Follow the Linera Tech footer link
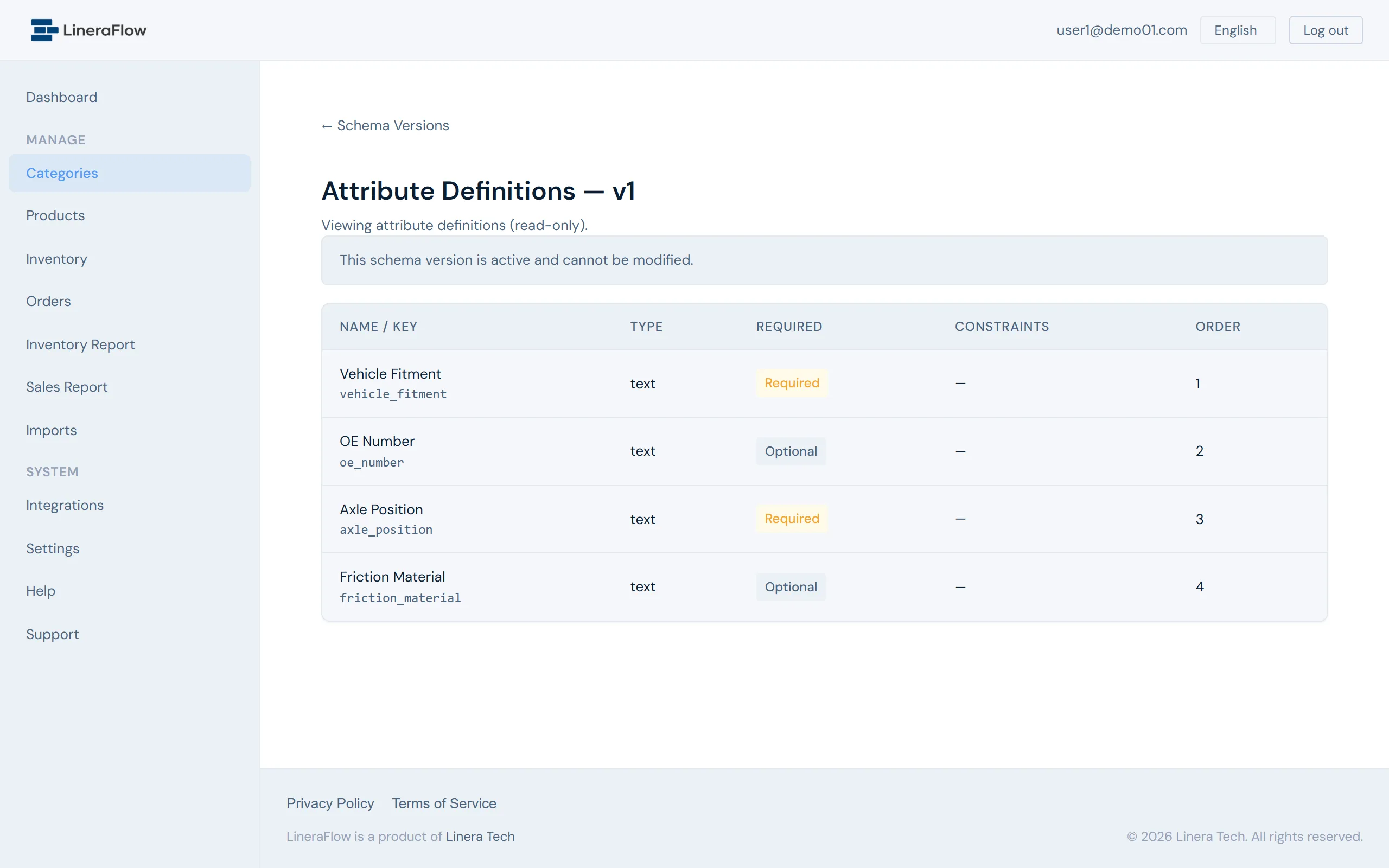Image resolution: width=1389 pixels, height=868 pixels. (480, 837)
